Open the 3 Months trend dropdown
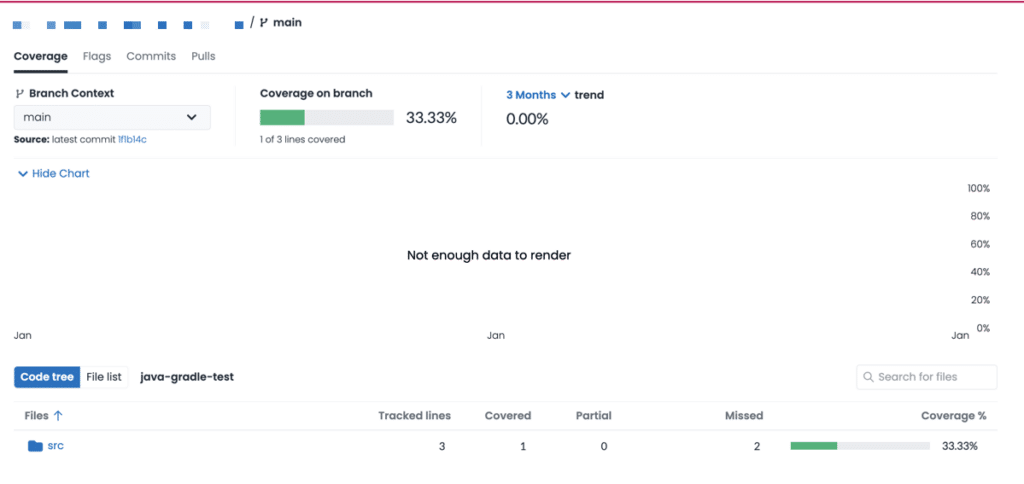 point(538,95)
